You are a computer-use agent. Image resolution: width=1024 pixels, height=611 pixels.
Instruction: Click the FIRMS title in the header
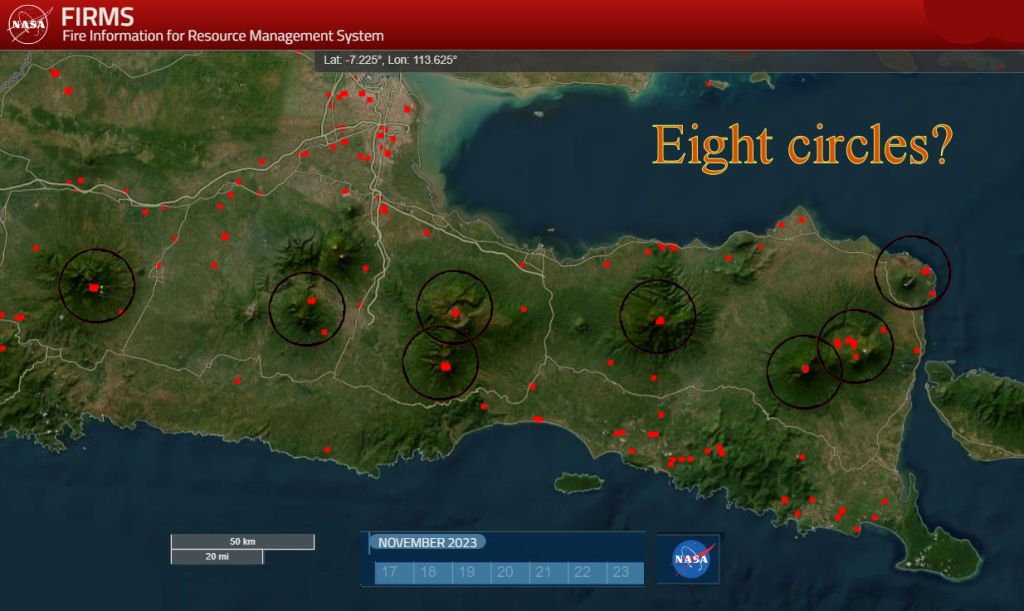pos(97,16)
